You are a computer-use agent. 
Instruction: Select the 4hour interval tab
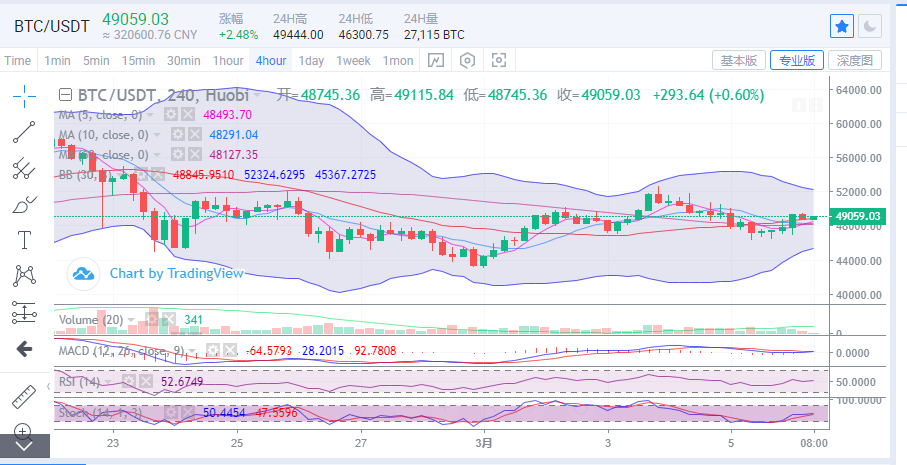pos(271,60)
